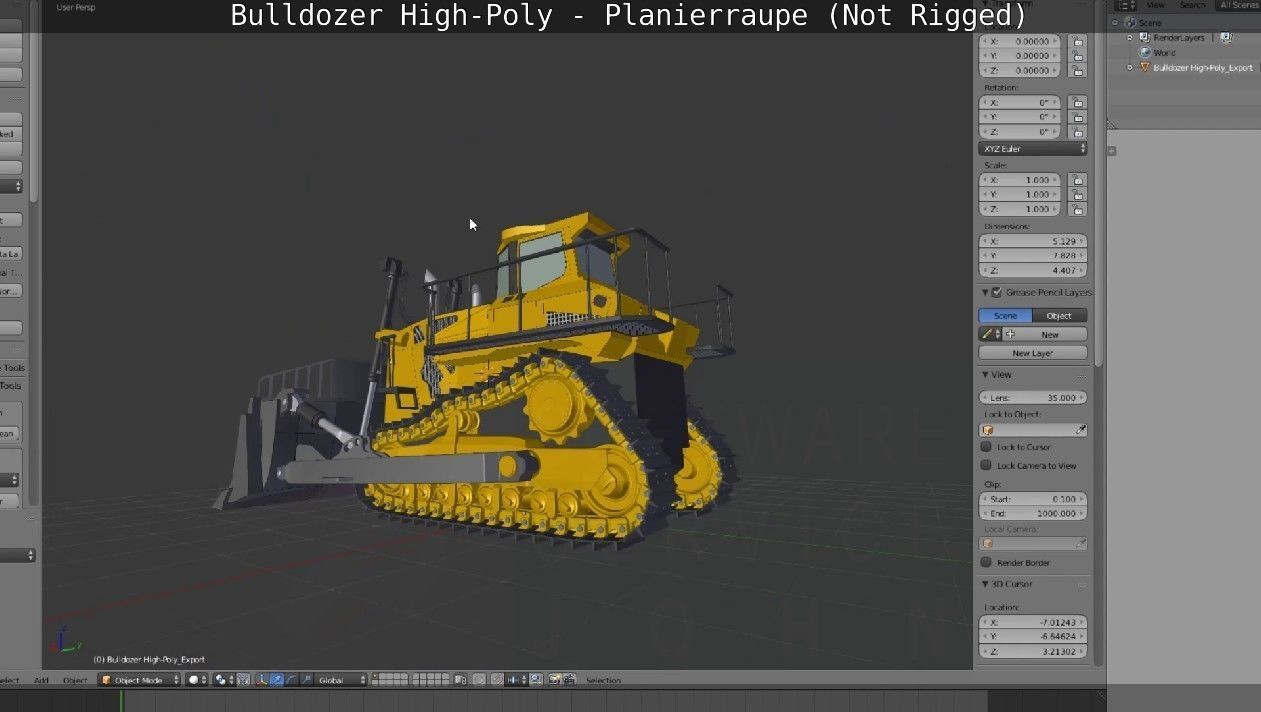This screenshot has height=712, width=1261.
Task: Select Scene grease pencil source toggle
Action: [x=1005, y=316]
